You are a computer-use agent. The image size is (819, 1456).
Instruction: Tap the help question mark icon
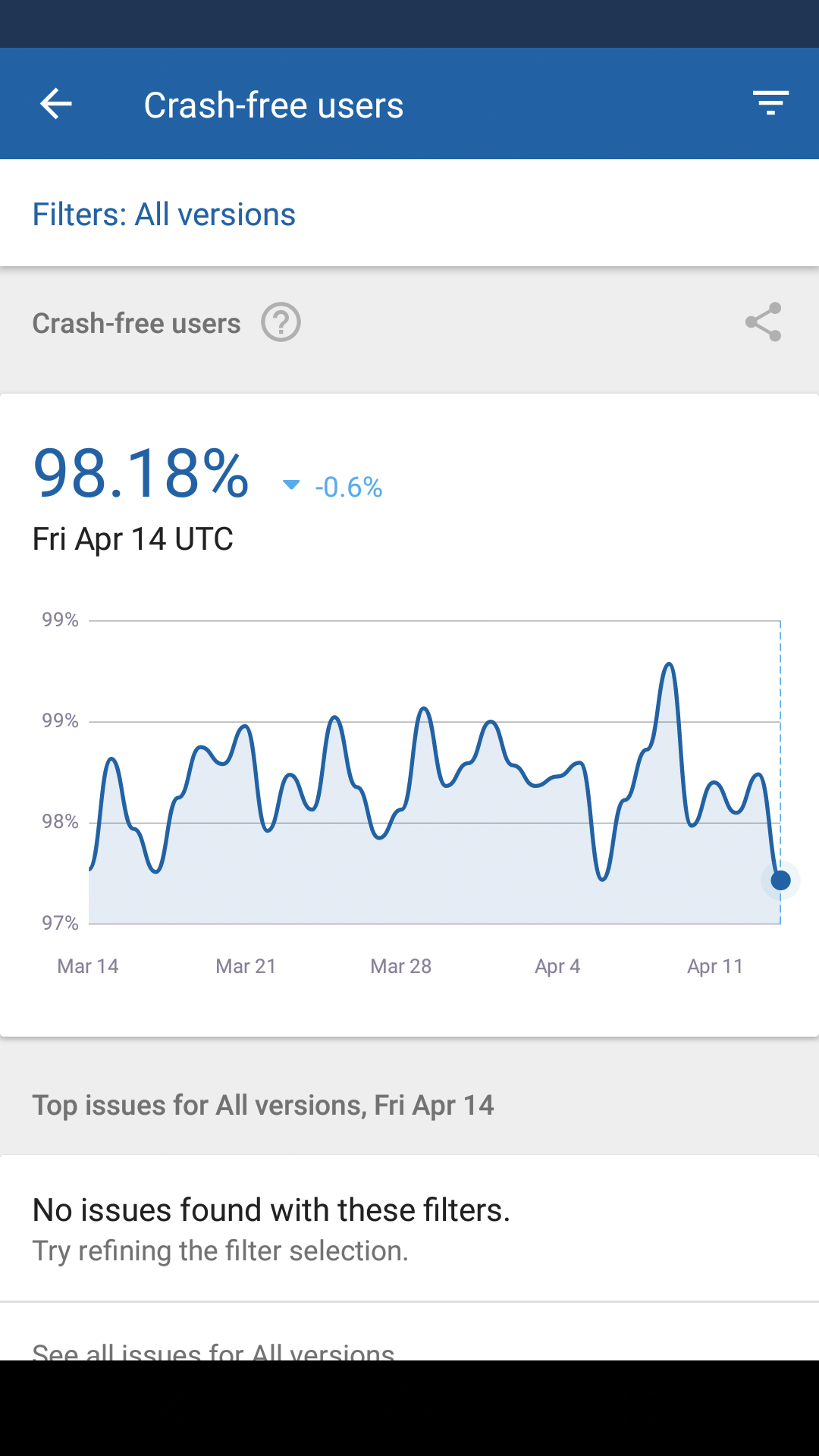point(281,323)
